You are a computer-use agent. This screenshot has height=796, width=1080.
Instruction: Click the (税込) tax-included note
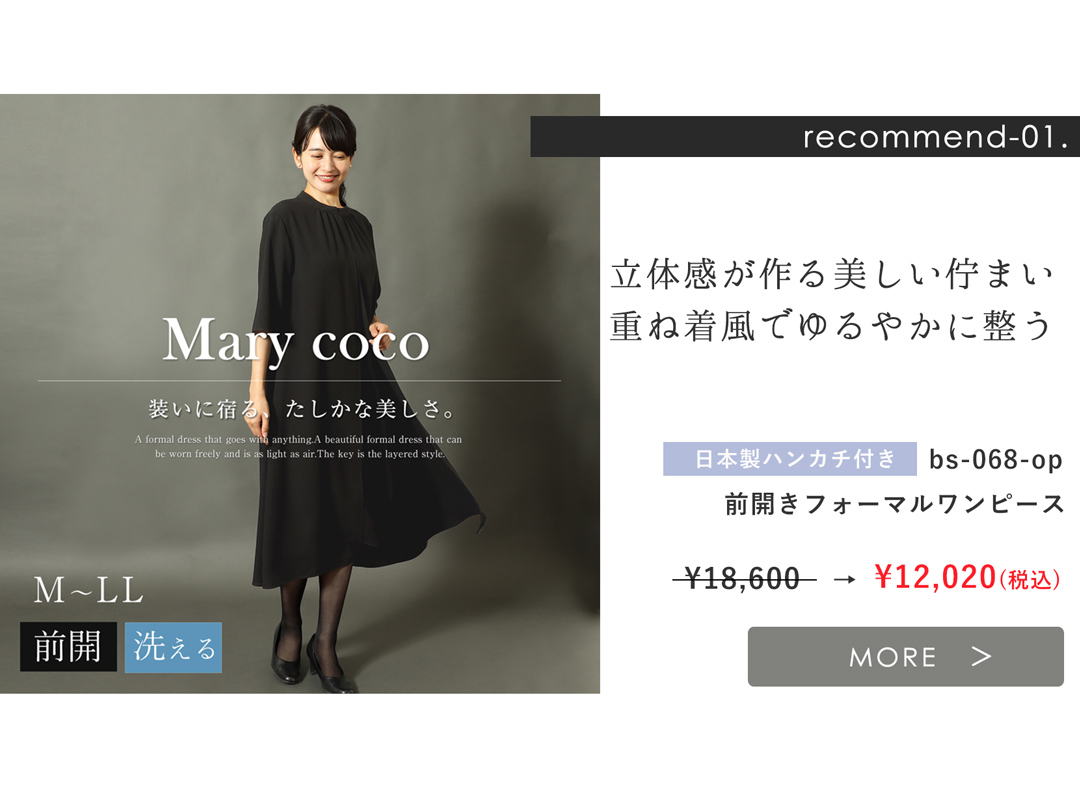click(x=1029, y=580)
